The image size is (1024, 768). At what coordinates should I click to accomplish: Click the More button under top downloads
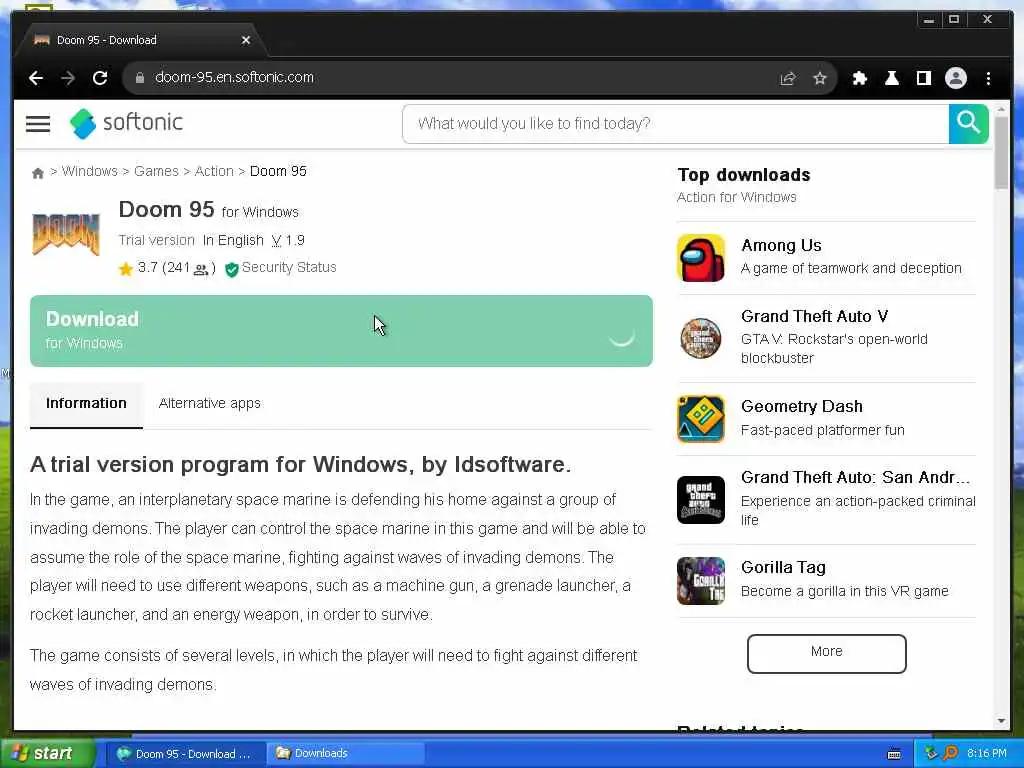point(826,653)
